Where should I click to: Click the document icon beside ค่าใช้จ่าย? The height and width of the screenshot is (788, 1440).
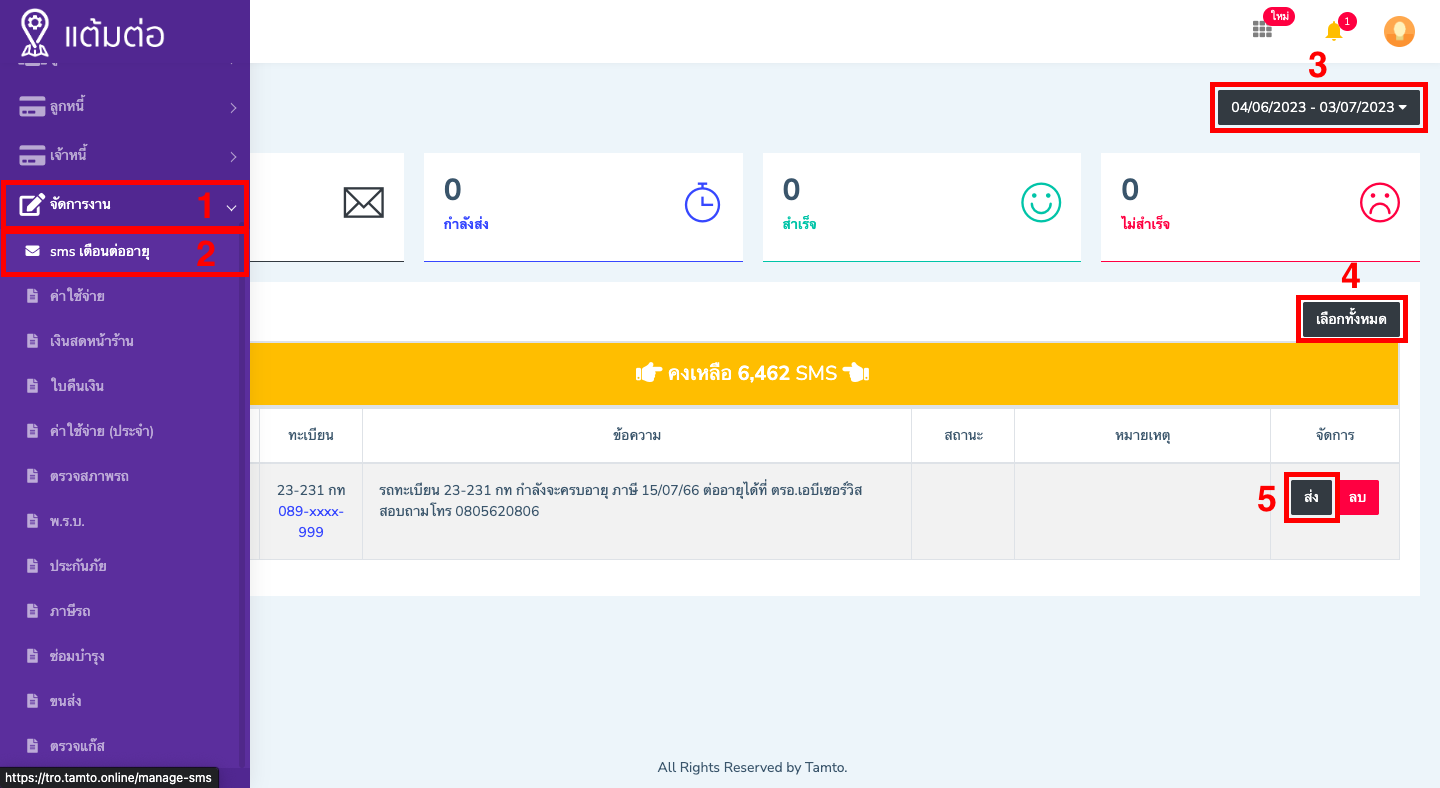click(32, 296)
